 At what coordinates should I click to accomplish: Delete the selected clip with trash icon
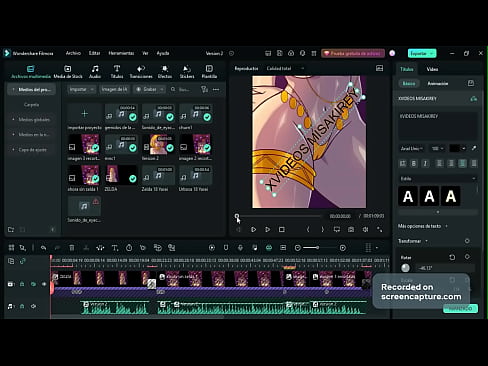[72, 248]
